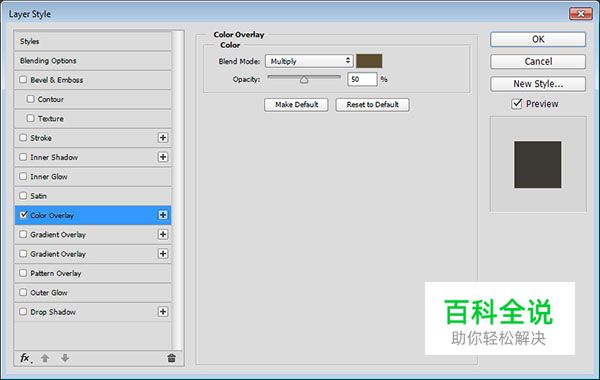Enable the Contour checkbox
This screenshot has width=600, height=380.
click(31, 99)
